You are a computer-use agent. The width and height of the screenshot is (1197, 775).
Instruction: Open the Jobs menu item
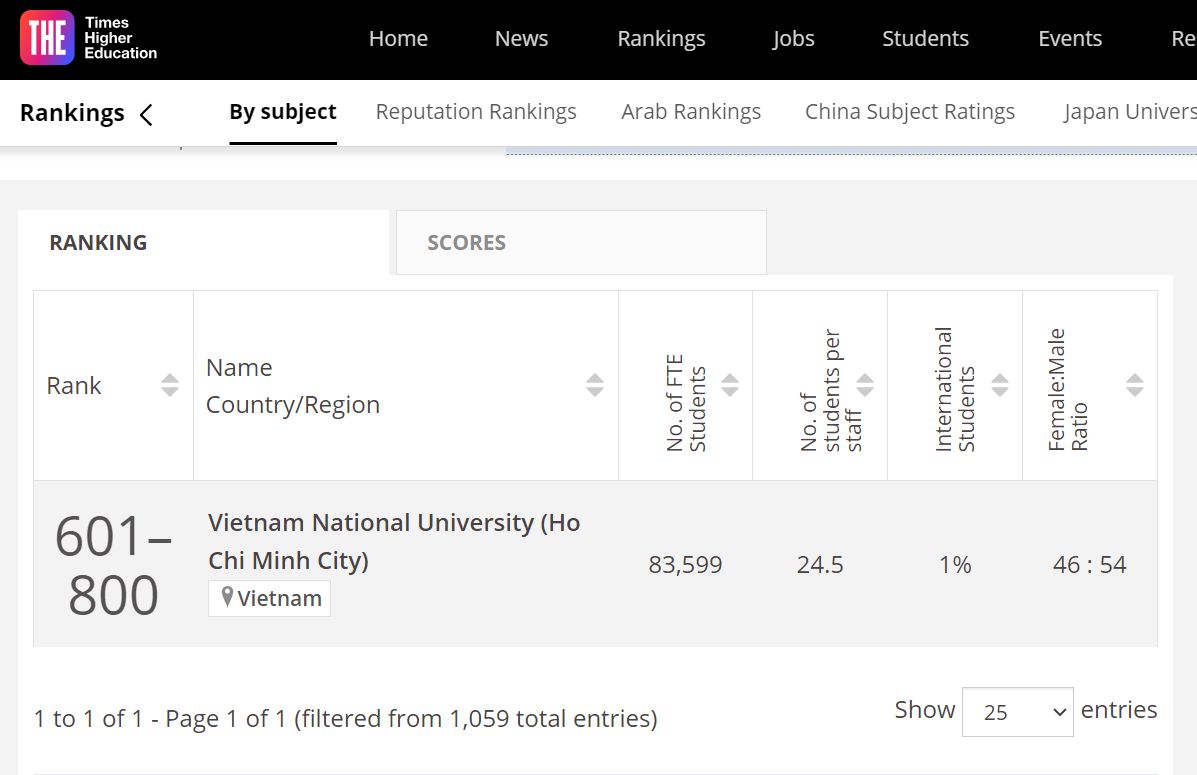[793, 39]
